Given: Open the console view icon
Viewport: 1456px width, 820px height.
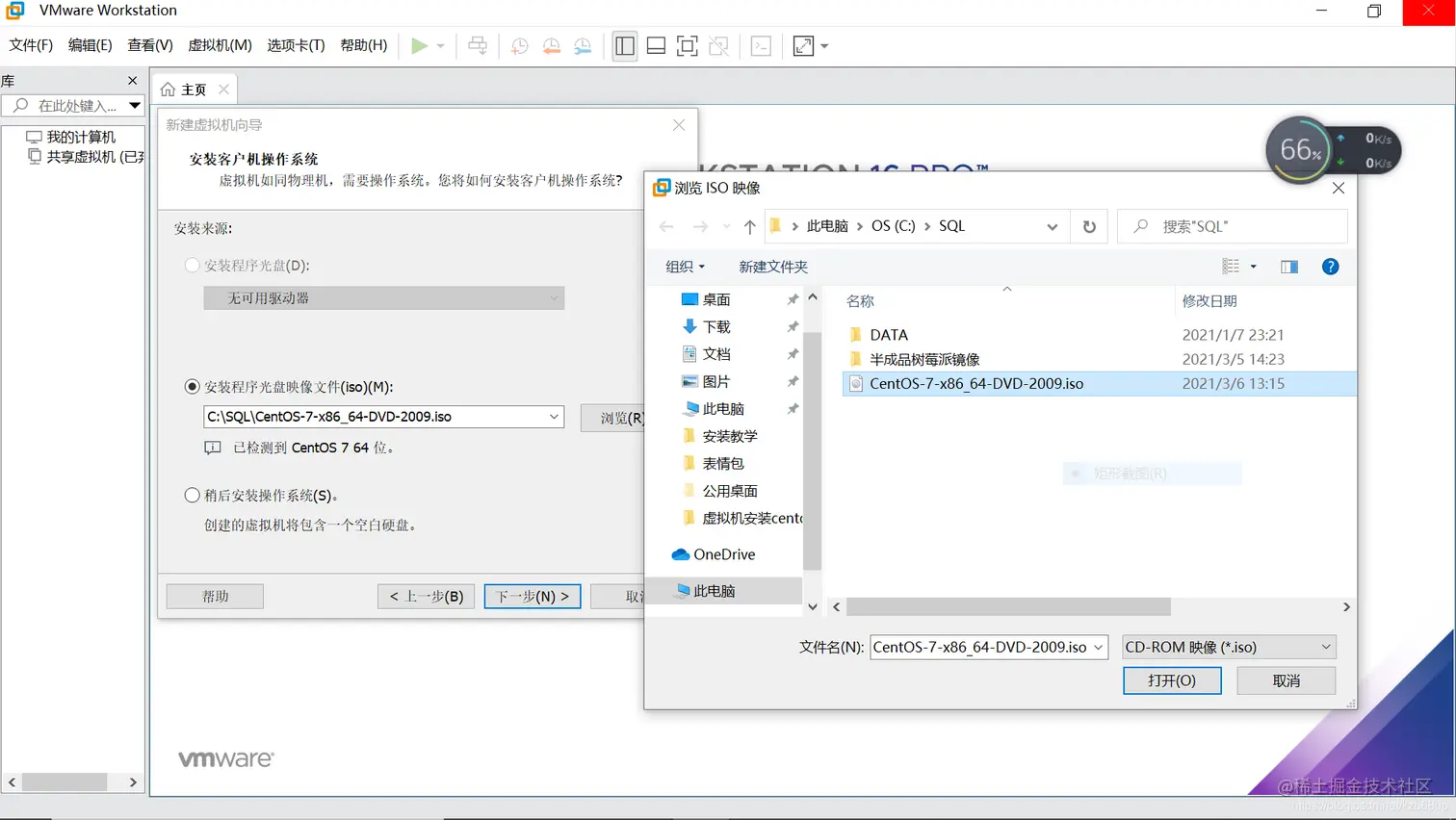Looking at the screenshot, I should pos(761,45).
